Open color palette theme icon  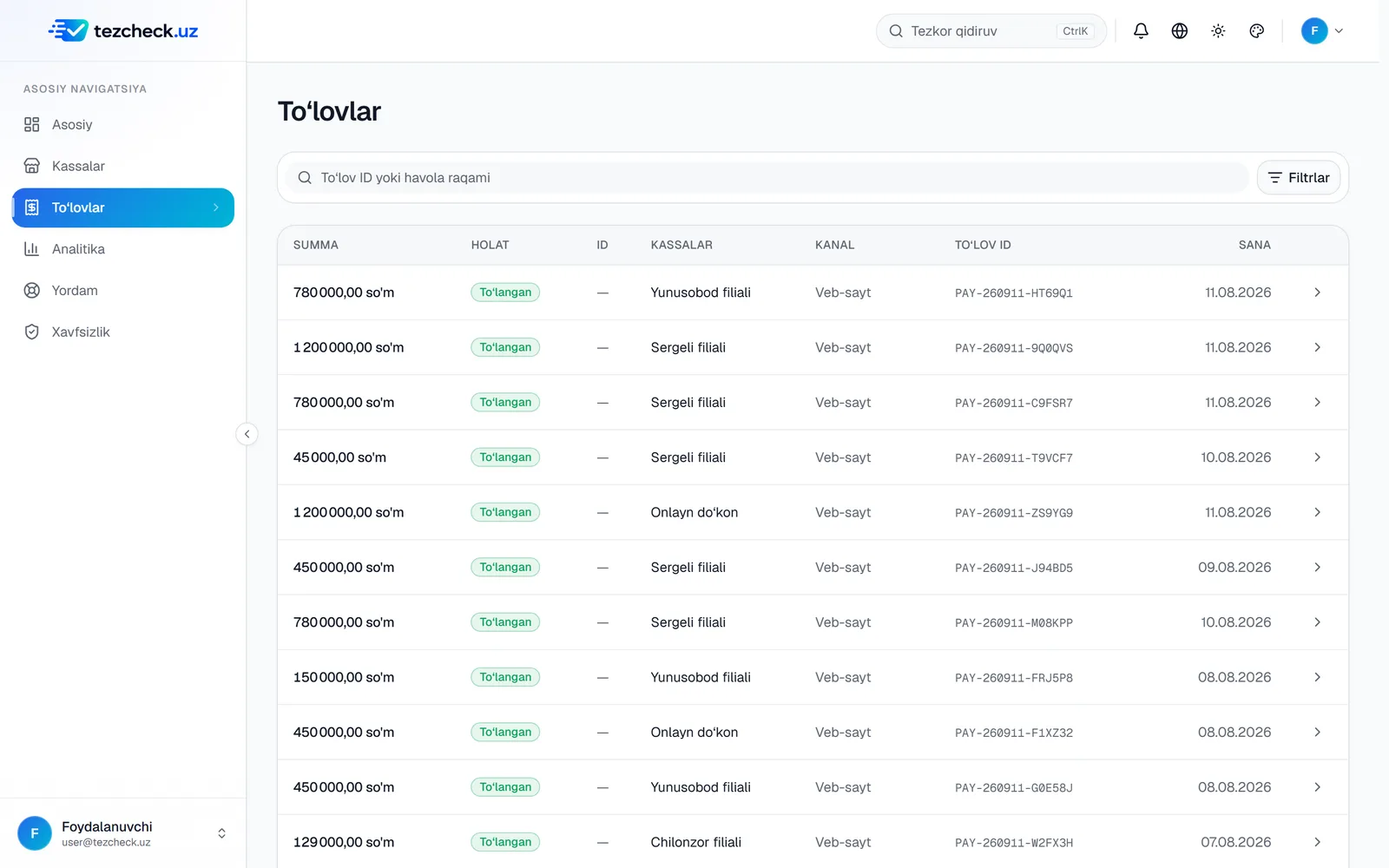[1256, 31]
